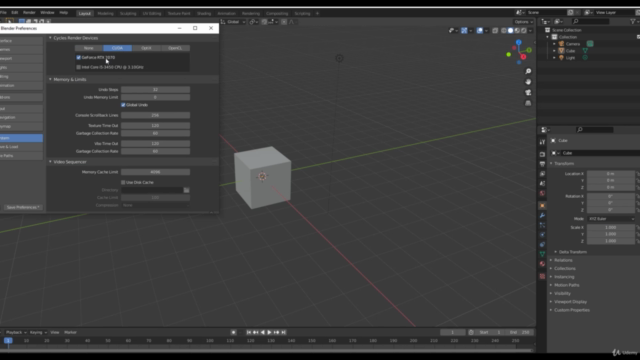Open the Keymap preferences section

(21, 127)
